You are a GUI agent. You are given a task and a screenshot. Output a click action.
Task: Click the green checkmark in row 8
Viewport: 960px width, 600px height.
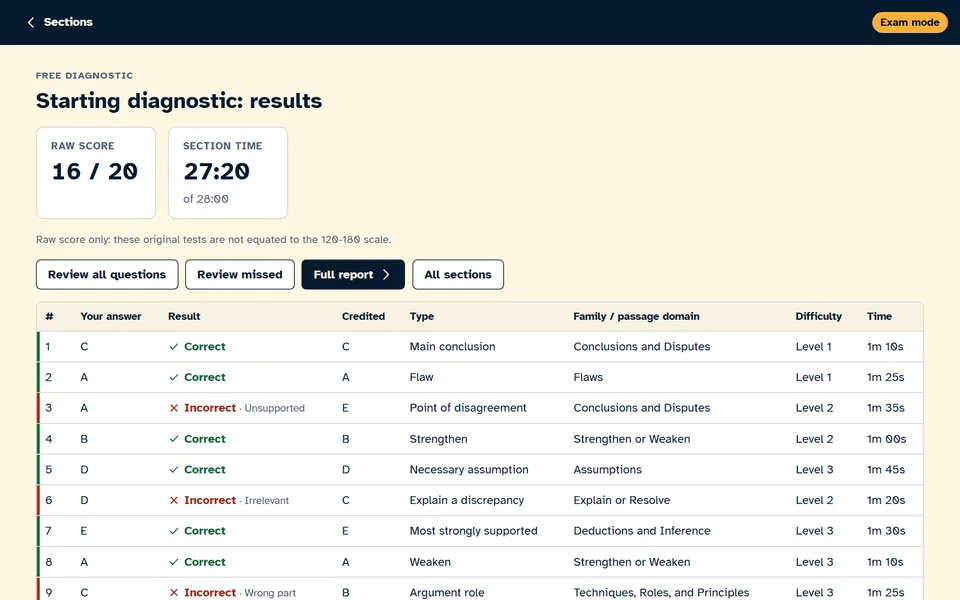[174, 562]
